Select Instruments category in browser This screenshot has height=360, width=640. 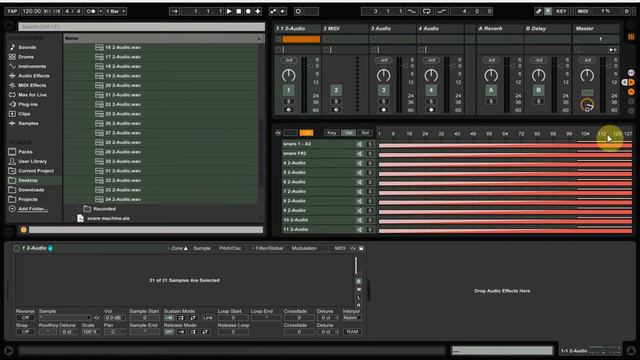click(x=32, y=66)
